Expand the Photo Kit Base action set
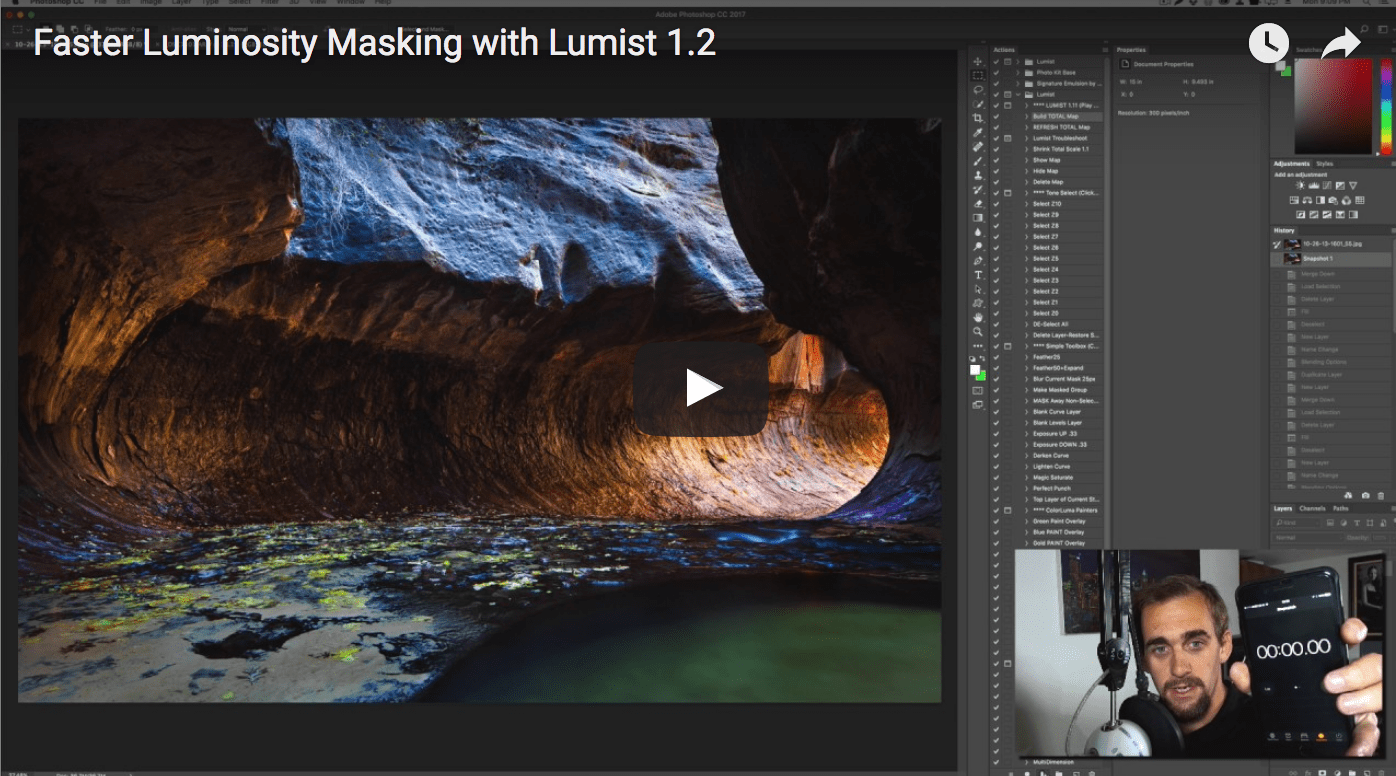The image size is (1396, 776). [x=1018, y=73]
